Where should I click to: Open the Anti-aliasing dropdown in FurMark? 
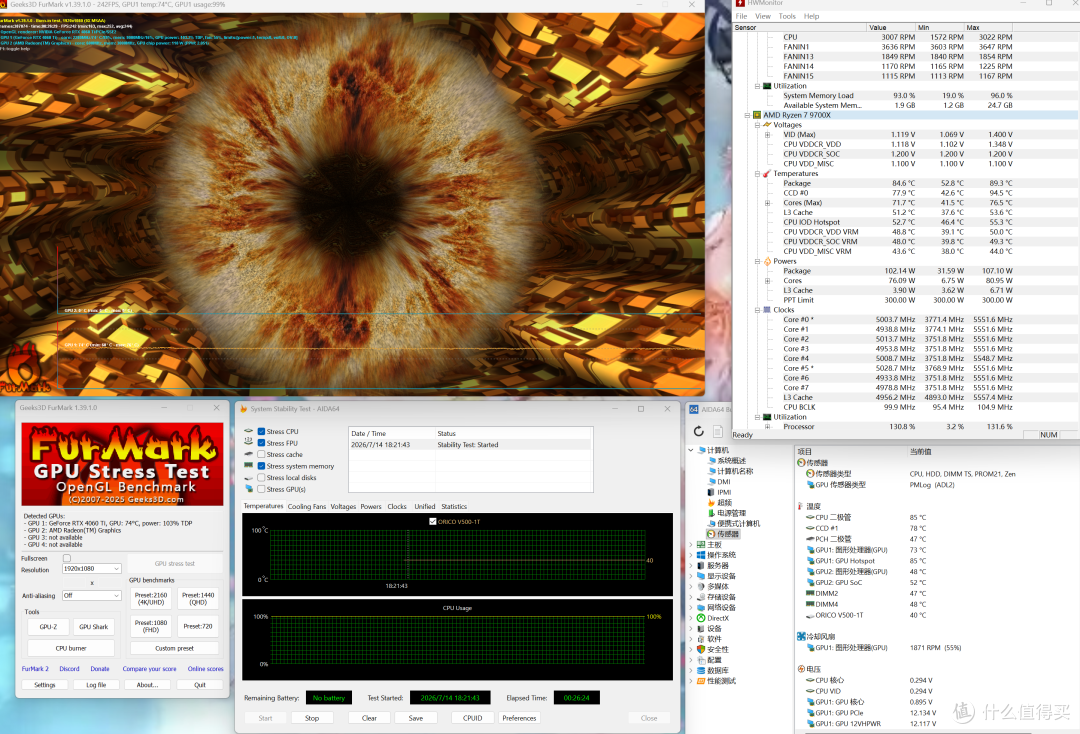click(92, 596)
